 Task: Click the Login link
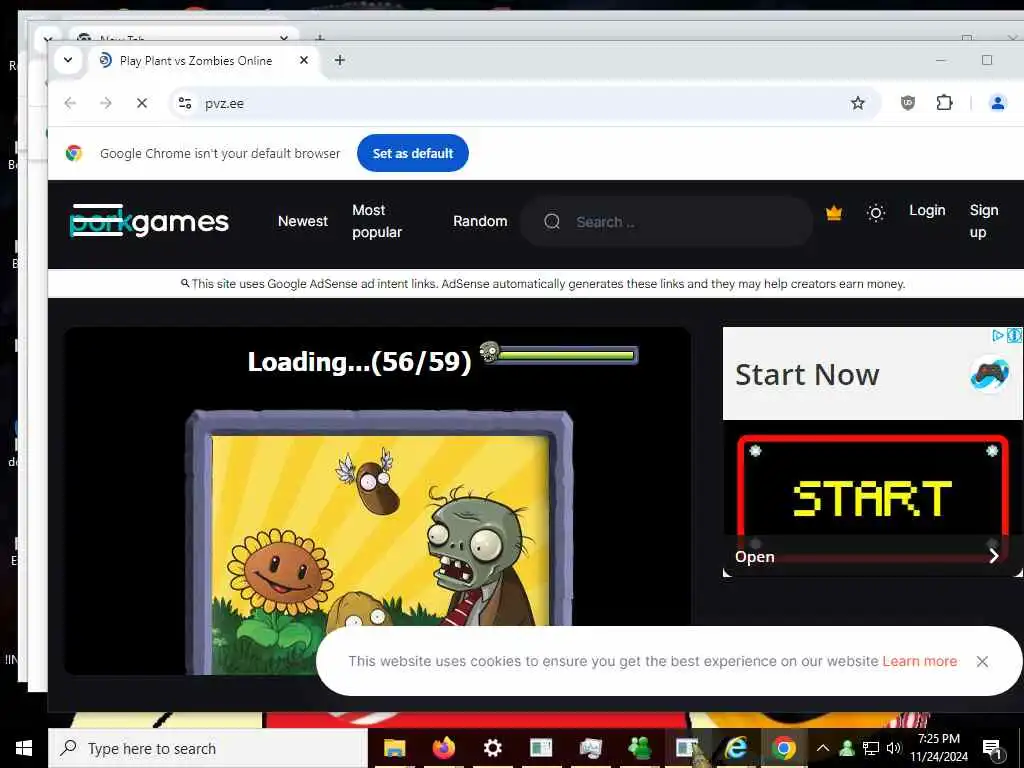(927, 210)
